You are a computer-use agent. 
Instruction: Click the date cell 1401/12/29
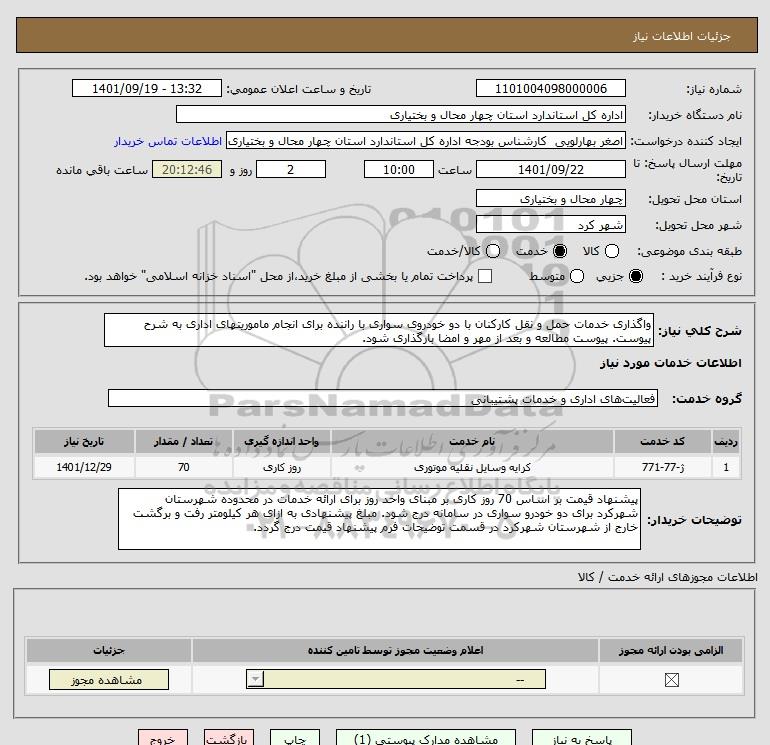point(83,467)
